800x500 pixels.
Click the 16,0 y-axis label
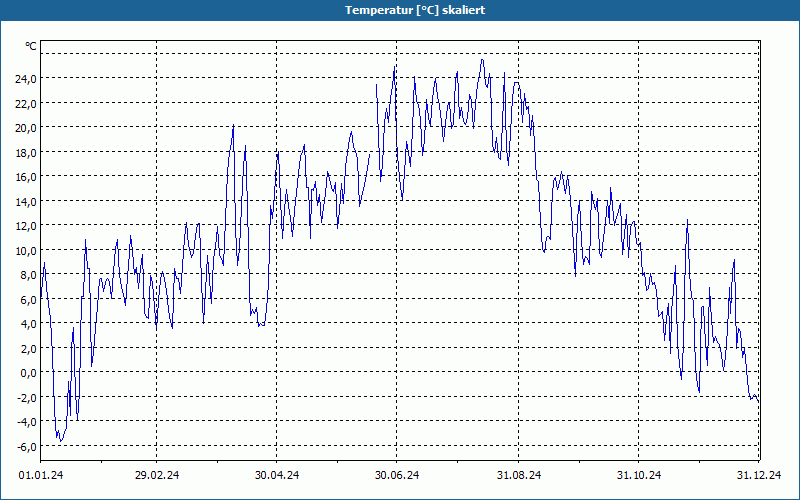pyautogui.click(x=28, y=177)
